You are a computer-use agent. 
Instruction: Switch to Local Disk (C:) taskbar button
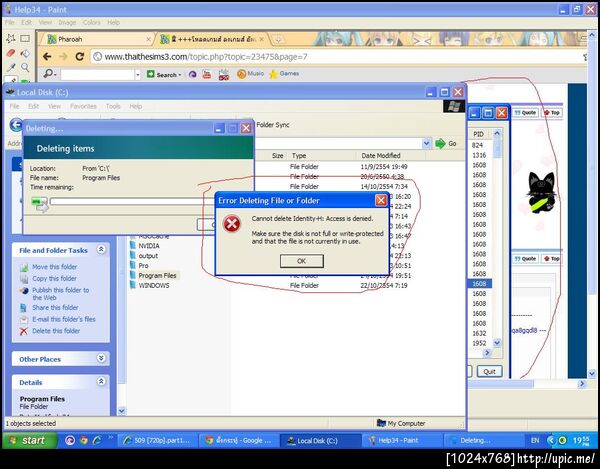[320, 440]
